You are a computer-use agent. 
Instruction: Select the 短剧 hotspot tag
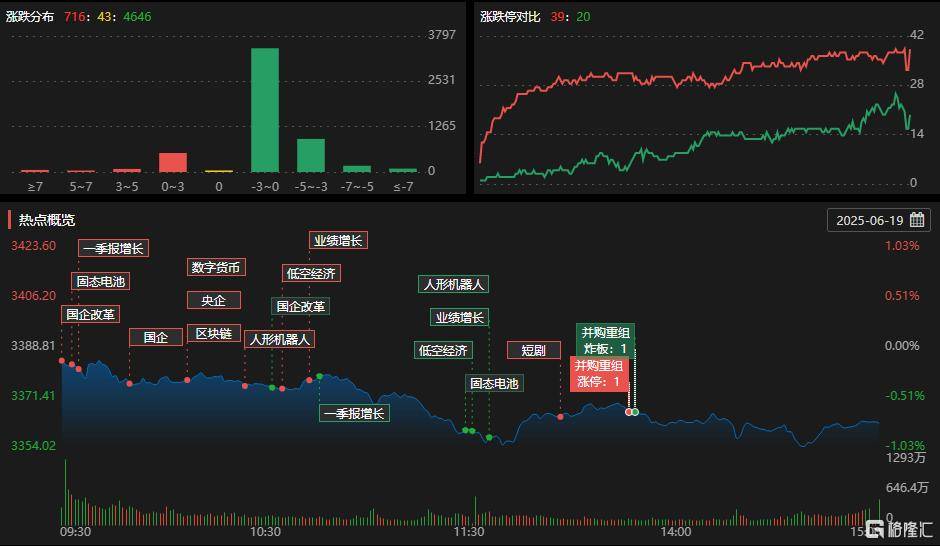point(534,350)
